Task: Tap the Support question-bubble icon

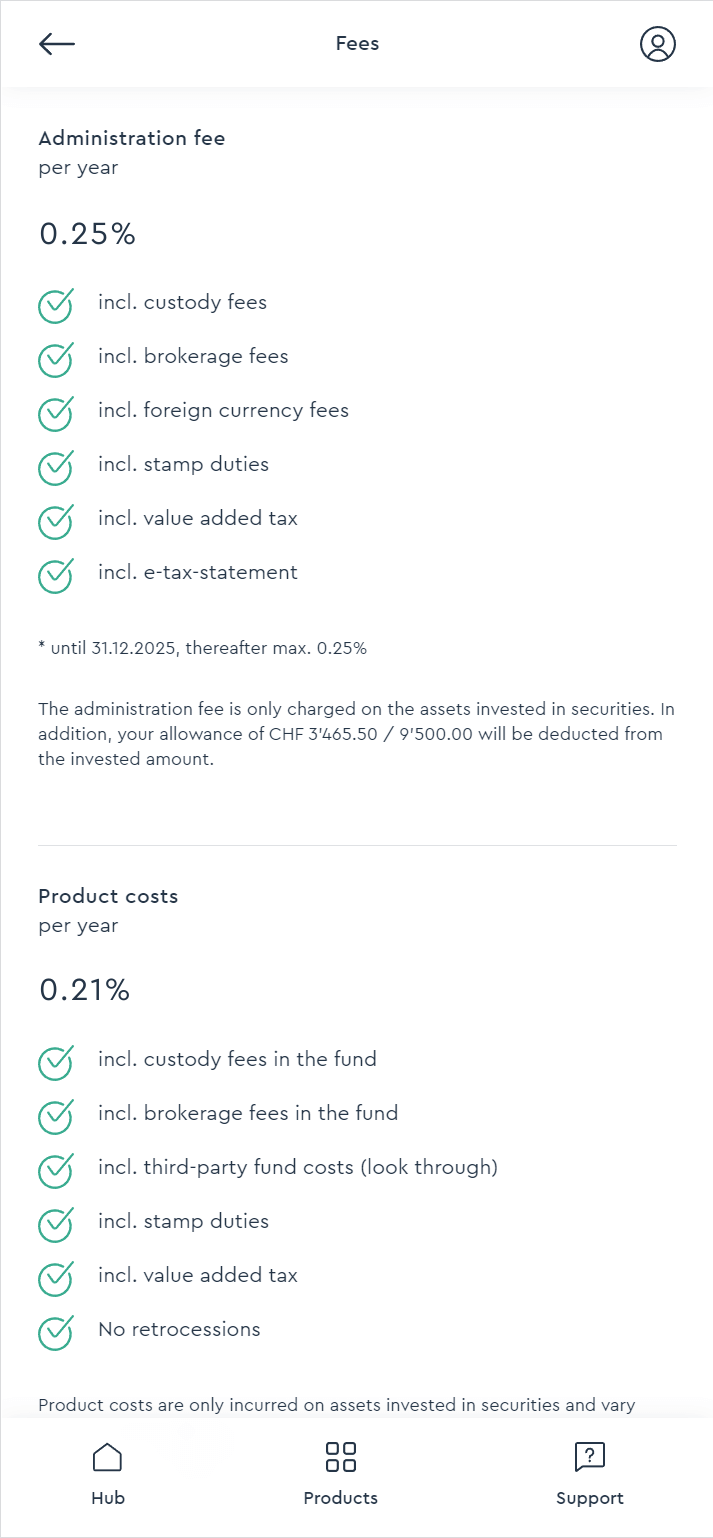Action: pos(590,1457)
